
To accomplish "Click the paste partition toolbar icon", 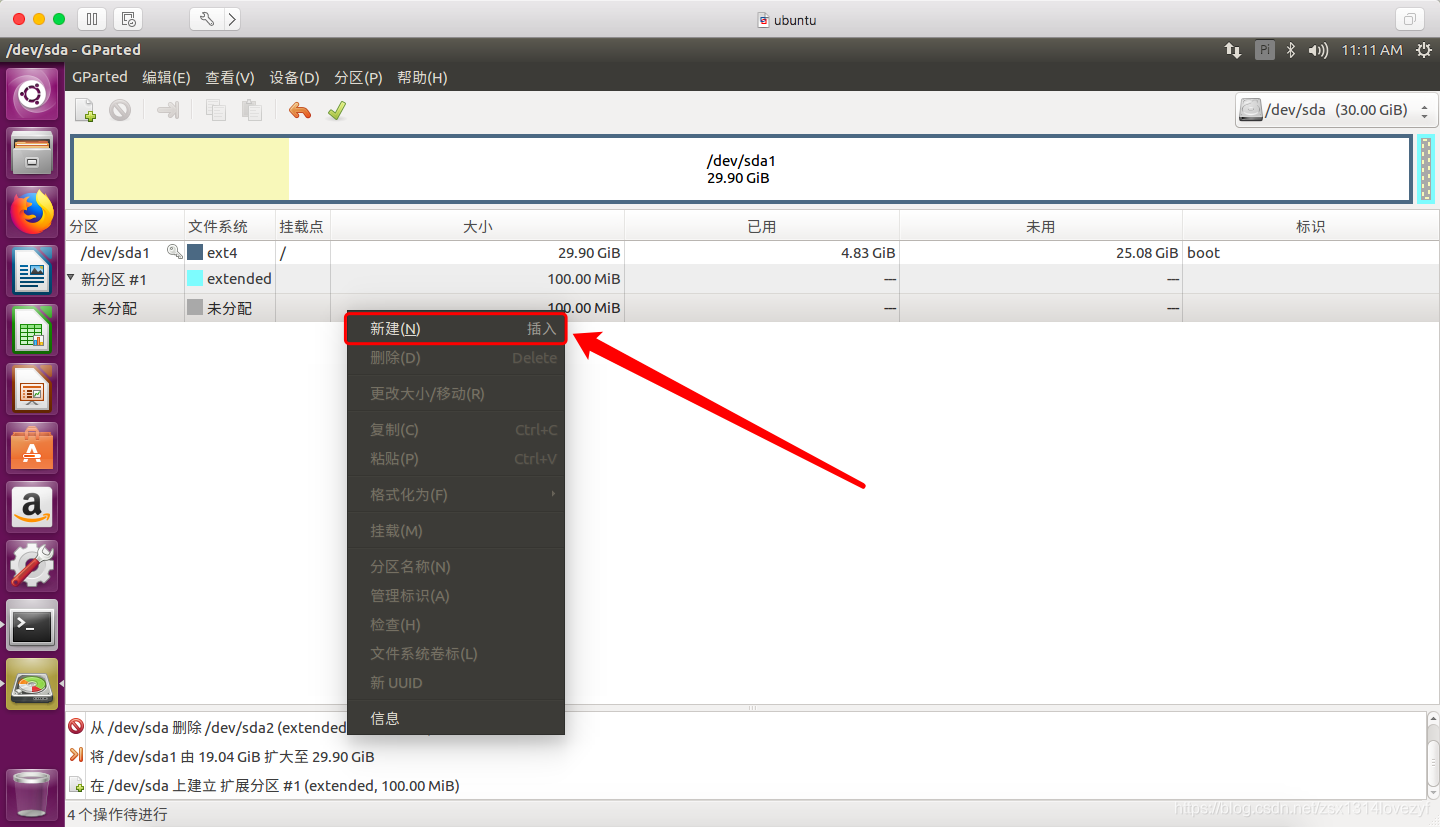I will (x=251, y=110).
